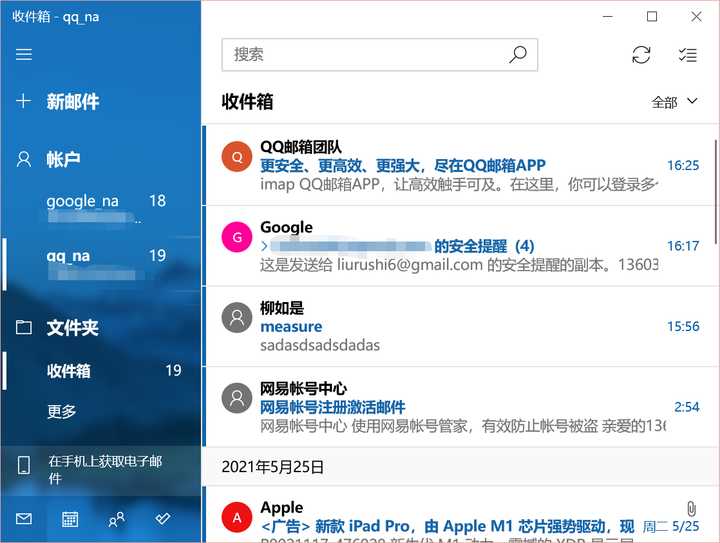Close the mail window
This screenshot has width=720, height=543.
(696, 17)
